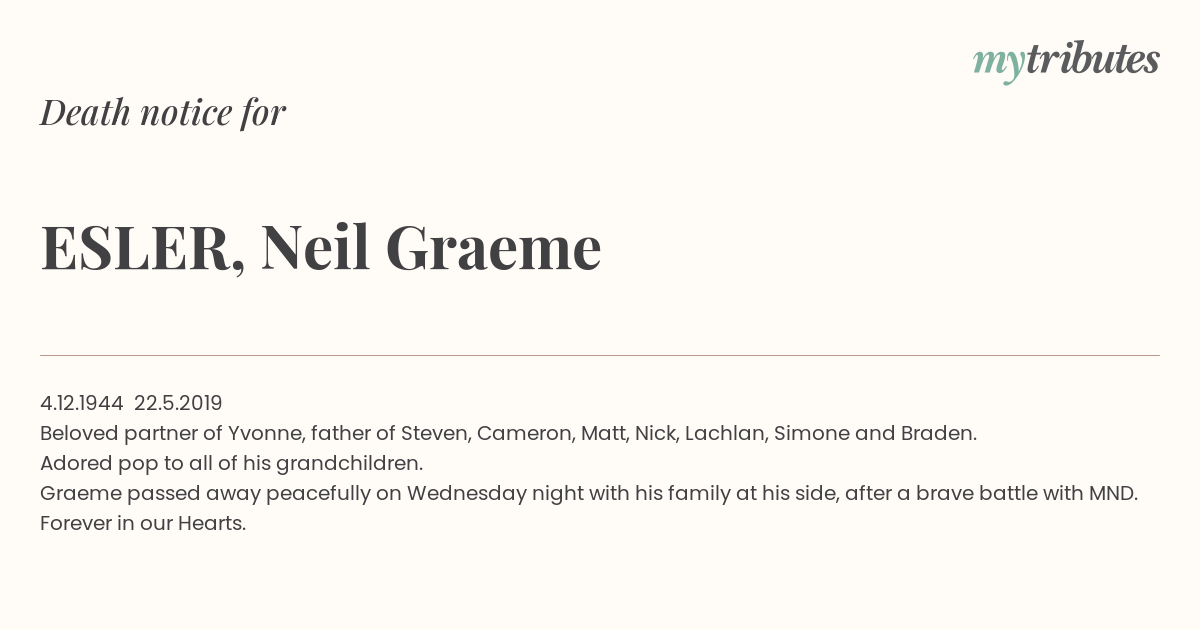Click the horizontal divider line
Viewport: 1200px width, 630px height.
[600, 355]
